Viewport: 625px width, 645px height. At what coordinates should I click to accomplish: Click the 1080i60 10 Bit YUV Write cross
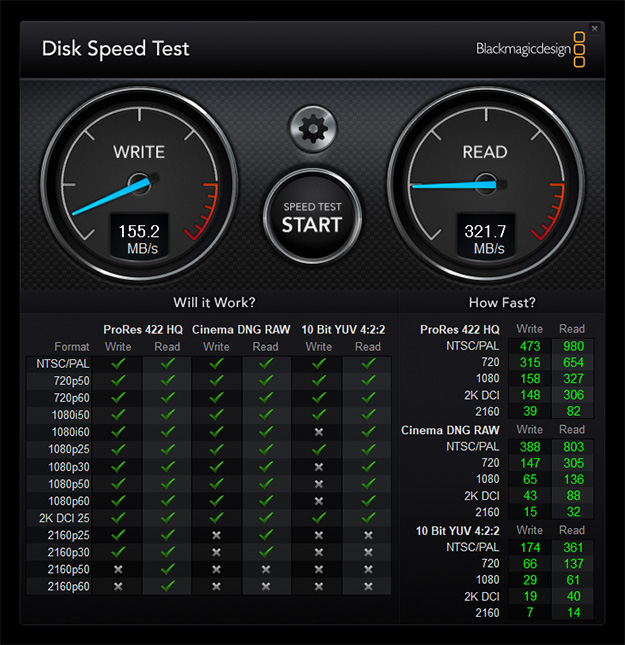point(319,432)
